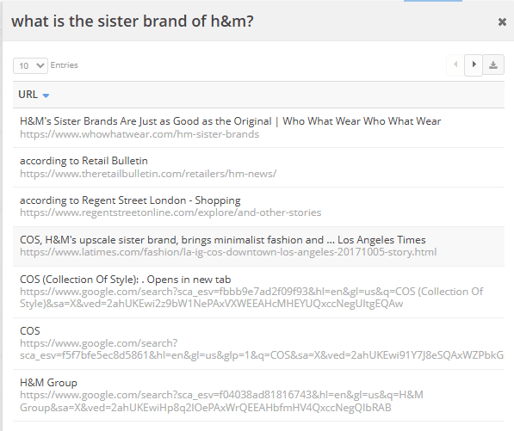Viewport: 514px width, 431px height.
Task: Open latimes.com COS downtown story link
Action: (x=228, y=252)
